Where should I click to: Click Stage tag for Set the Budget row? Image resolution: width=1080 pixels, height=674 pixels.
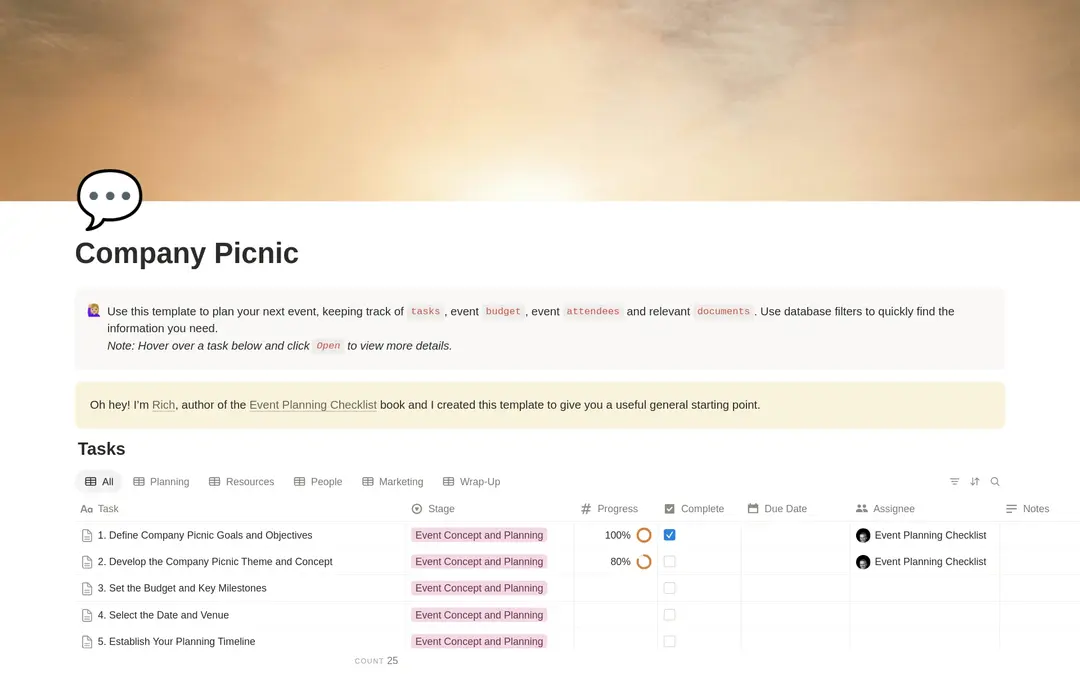click(479, 588)
